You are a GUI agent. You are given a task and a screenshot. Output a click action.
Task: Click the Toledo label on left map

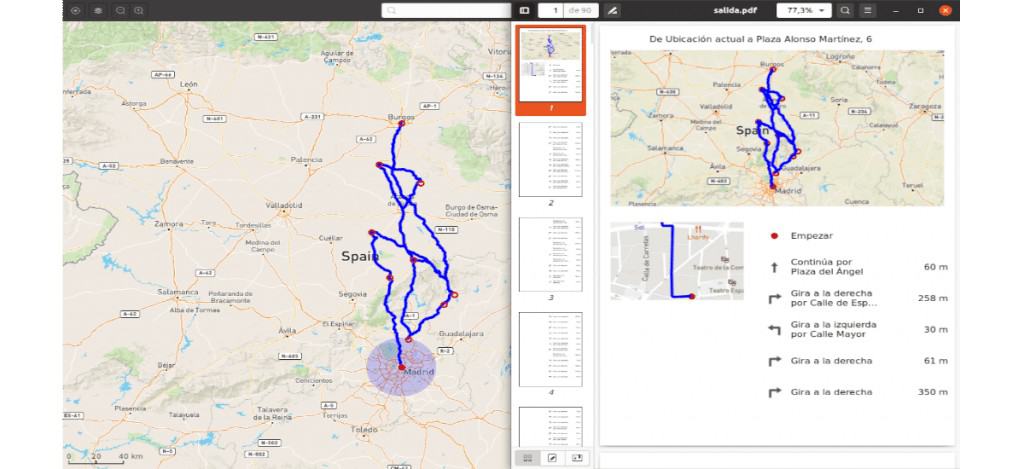coord(364,430)
